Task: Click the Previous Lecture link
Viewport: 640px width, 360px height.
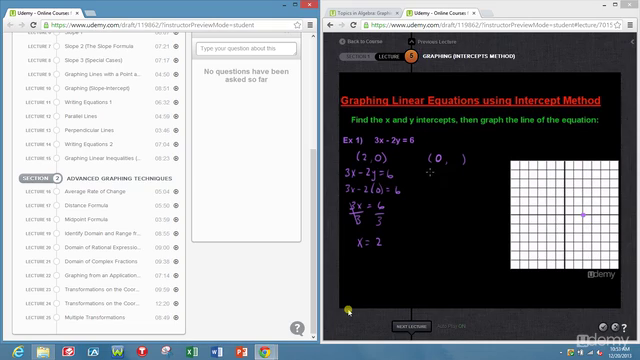Action: pyautogui.click(x=437, y=42)
